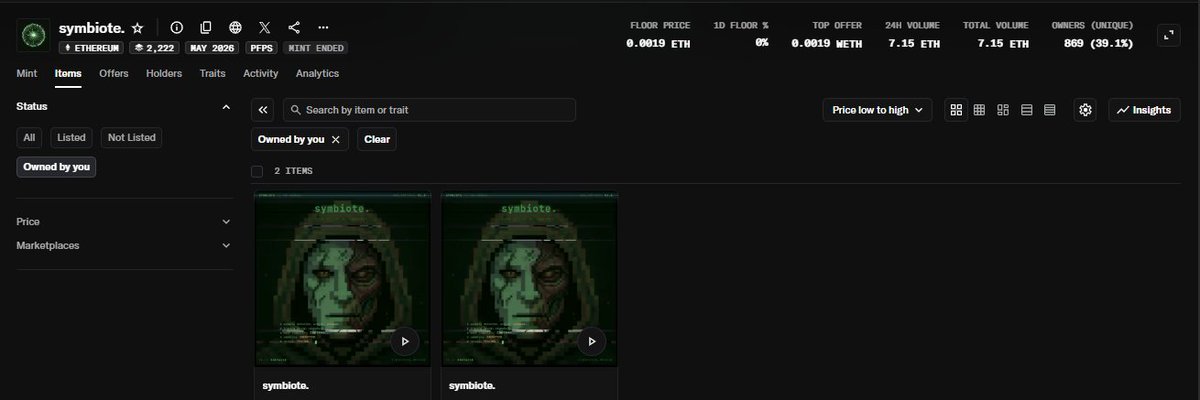The image size is (1200, 400).
Task: Select the 'Listed' status filter
Action: [72, 138]
